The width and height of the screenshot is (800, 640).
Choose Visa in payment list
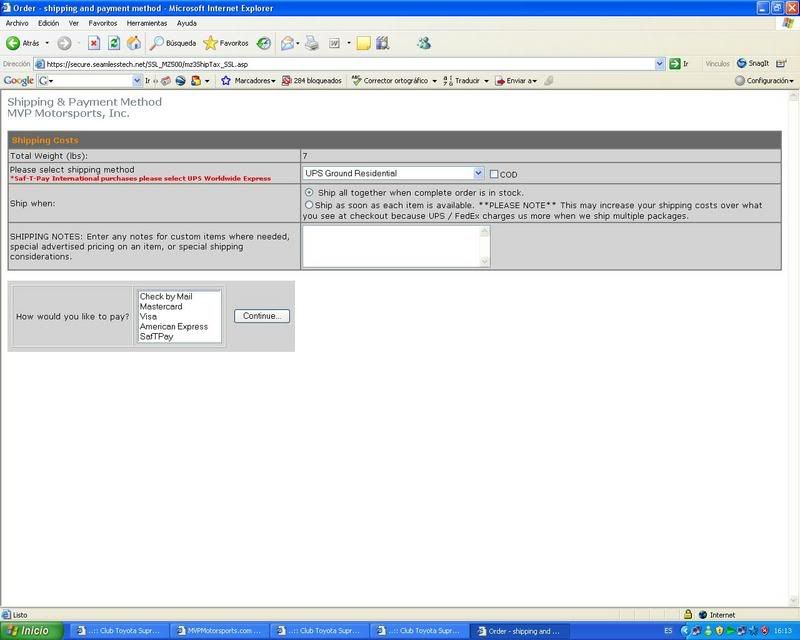tap(148, 316)
